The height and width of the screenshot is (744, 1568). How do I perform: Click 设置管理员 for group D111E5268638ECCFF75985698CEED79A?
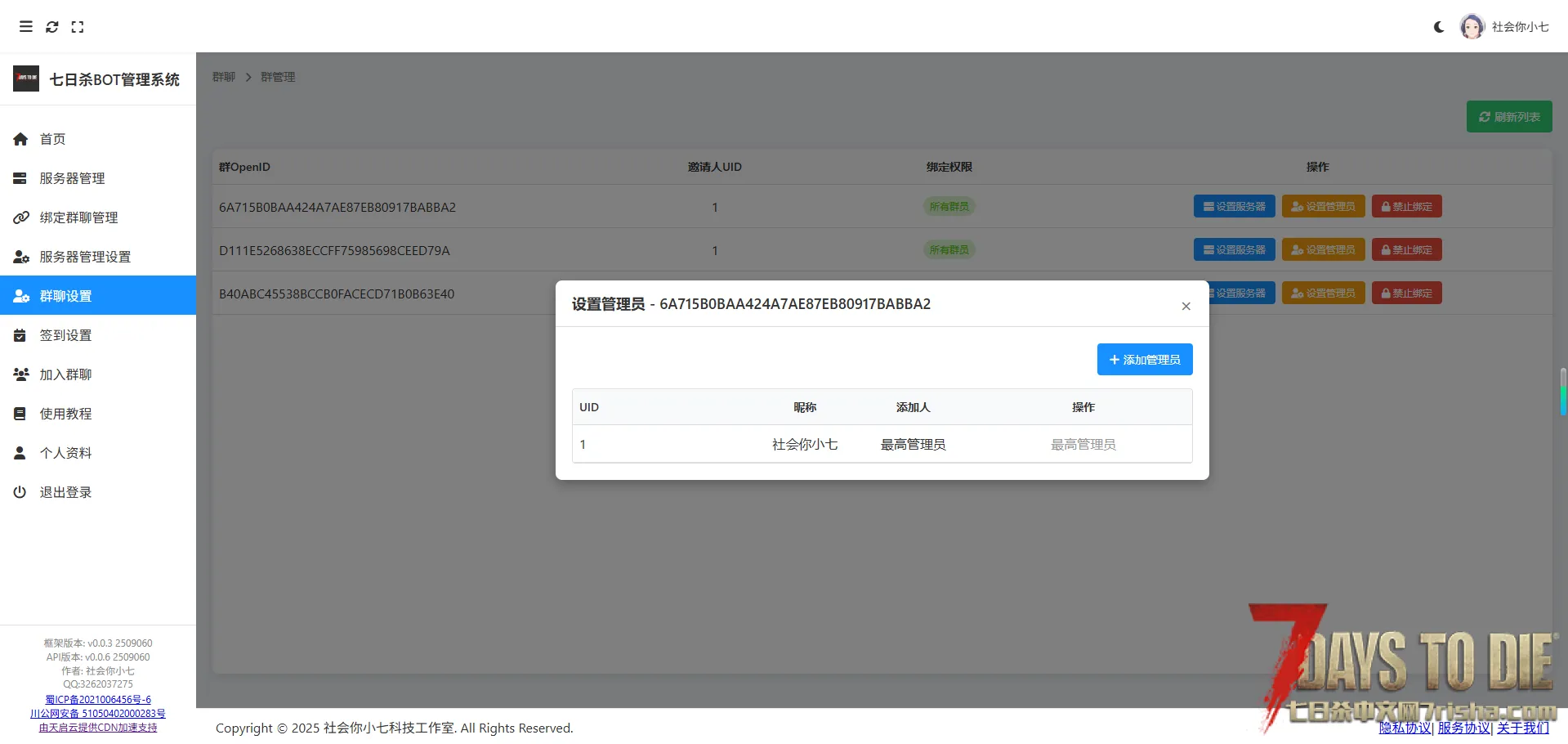click(1323, 249)
